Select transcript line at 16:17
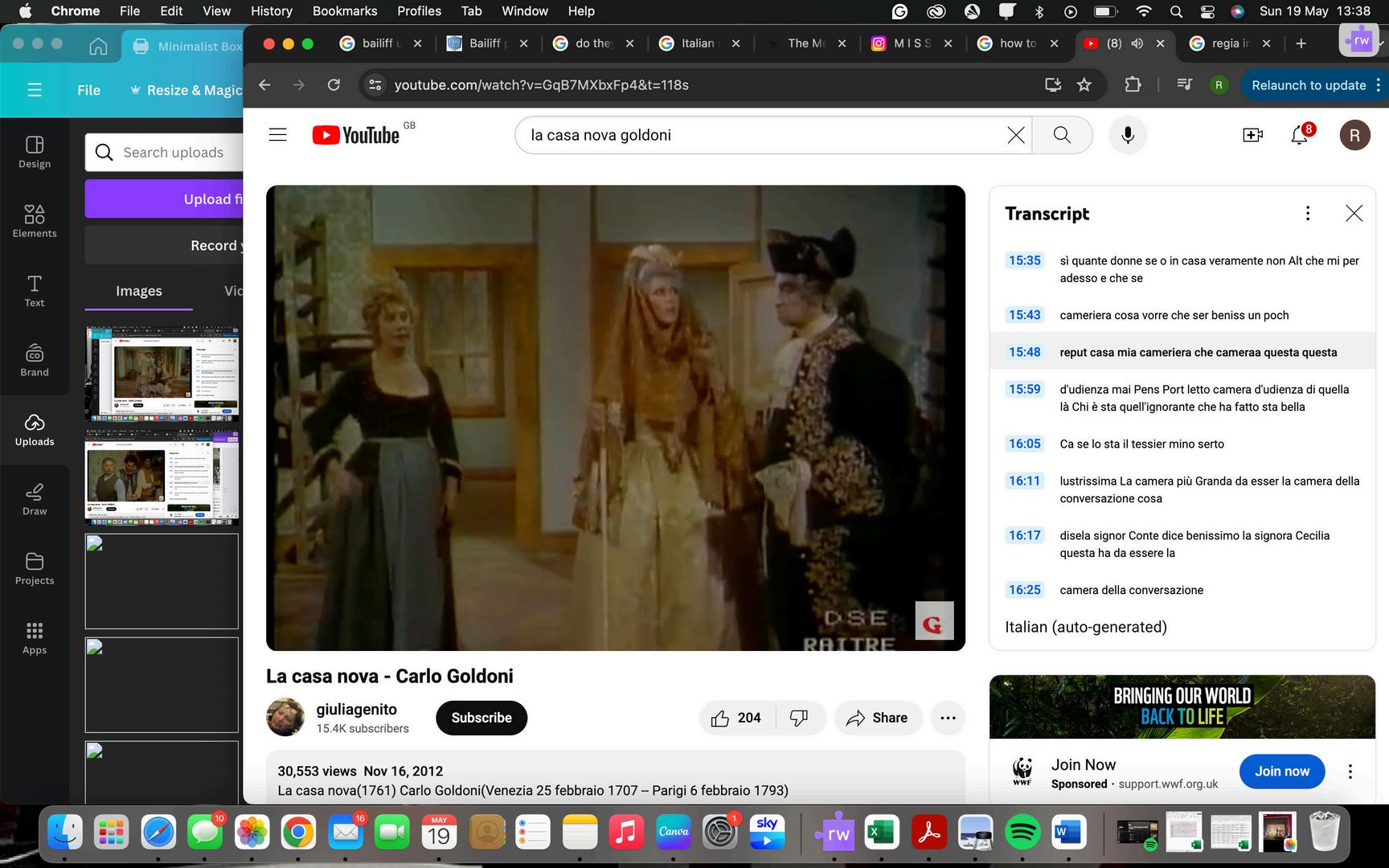 1182,544
